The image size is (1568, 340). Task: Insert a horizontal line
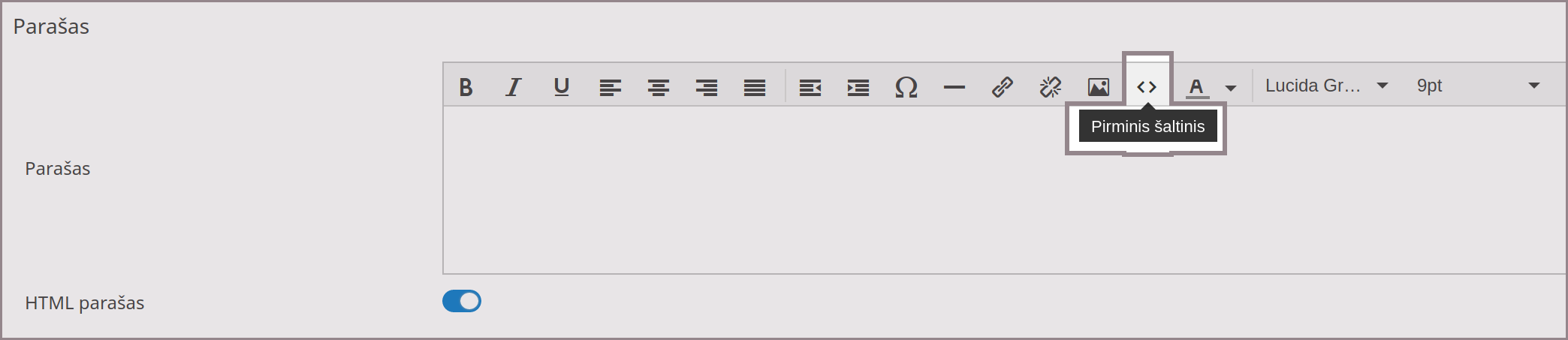(954, 87)
